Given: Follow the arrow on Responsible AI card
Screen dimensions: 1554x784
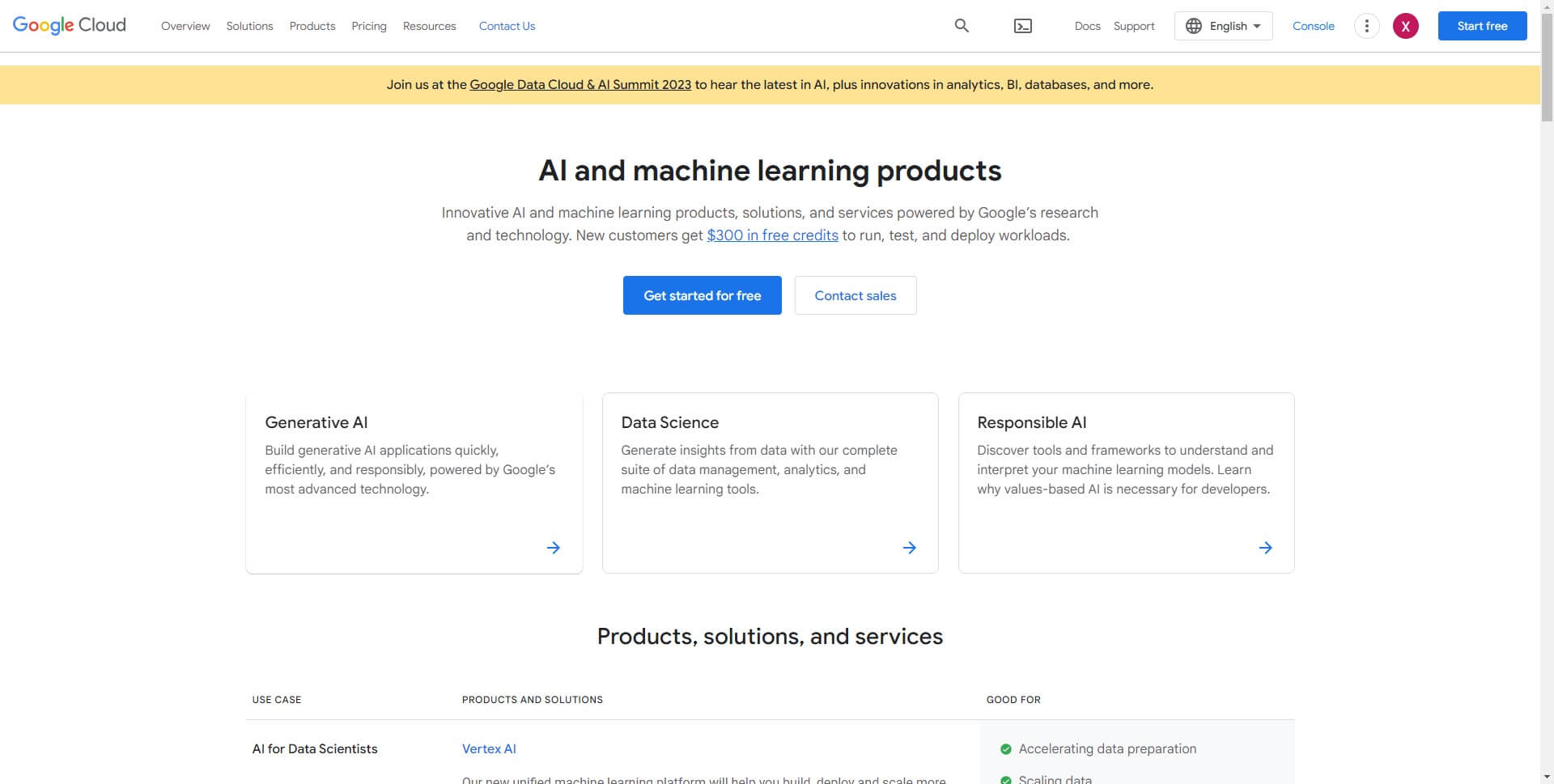Looking at the screenshot, I should 1266,548.
